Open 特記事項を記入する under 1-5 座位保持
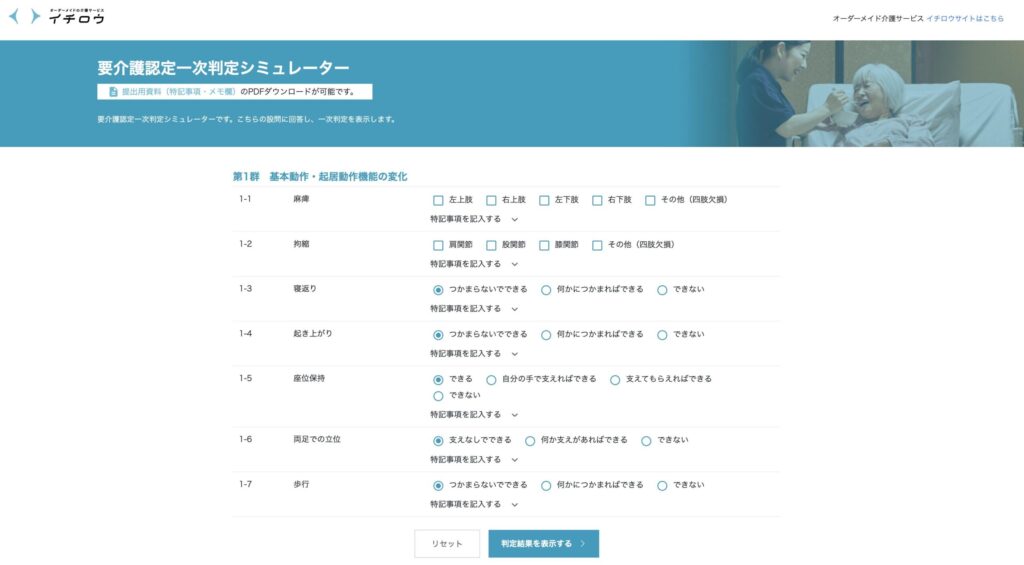1024x565 pixels. pyautogui.click(x=474, y=414)
